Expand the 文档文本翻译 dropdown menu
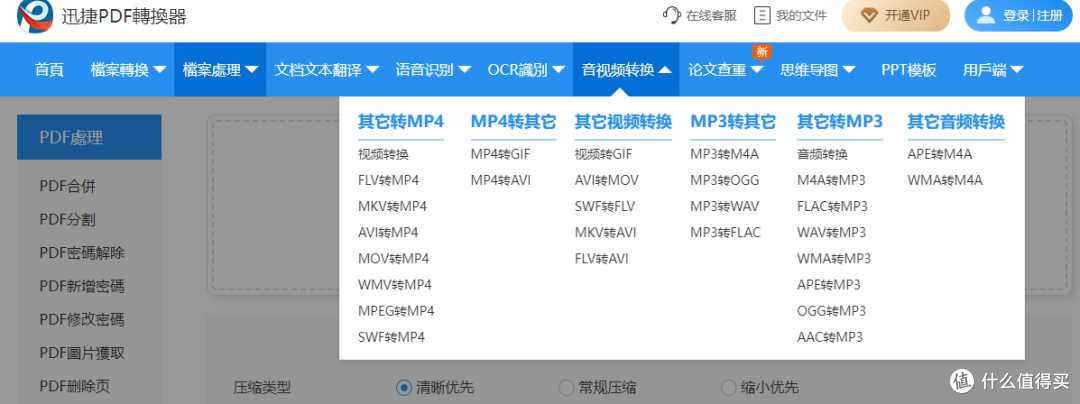 click(327, 70)
